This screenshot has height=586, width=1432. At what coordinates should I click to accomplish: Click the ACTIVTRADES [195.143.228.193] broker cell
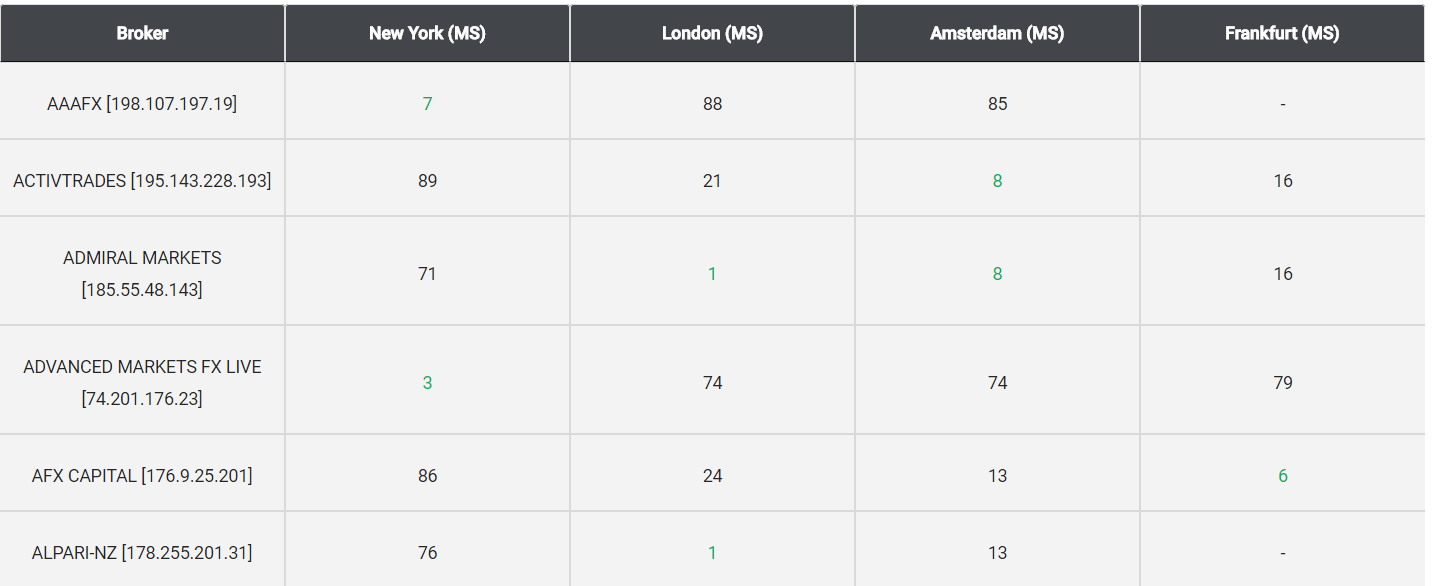(x=142, y=179)
